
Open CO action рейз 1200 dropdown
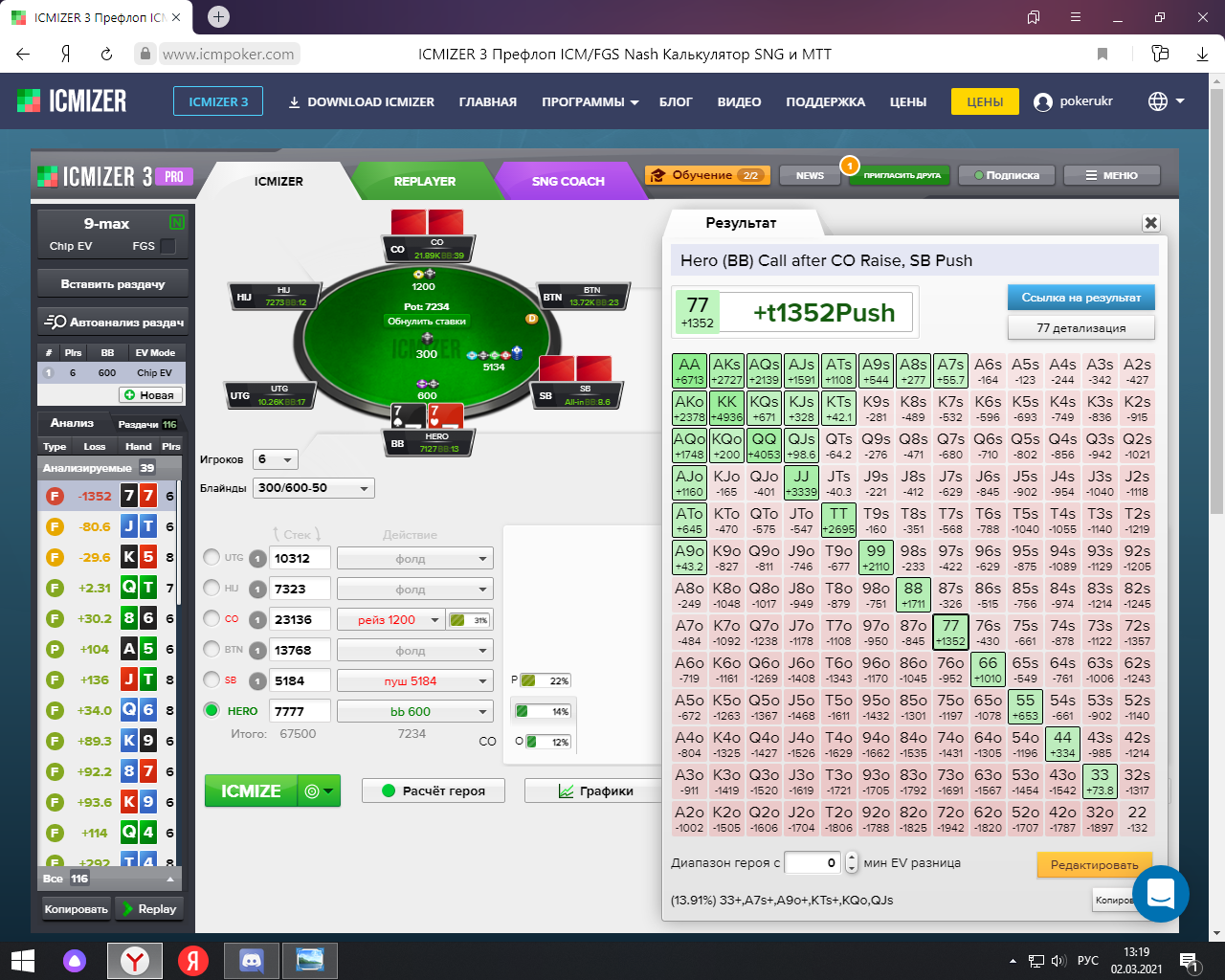click(x=390, y=620)
